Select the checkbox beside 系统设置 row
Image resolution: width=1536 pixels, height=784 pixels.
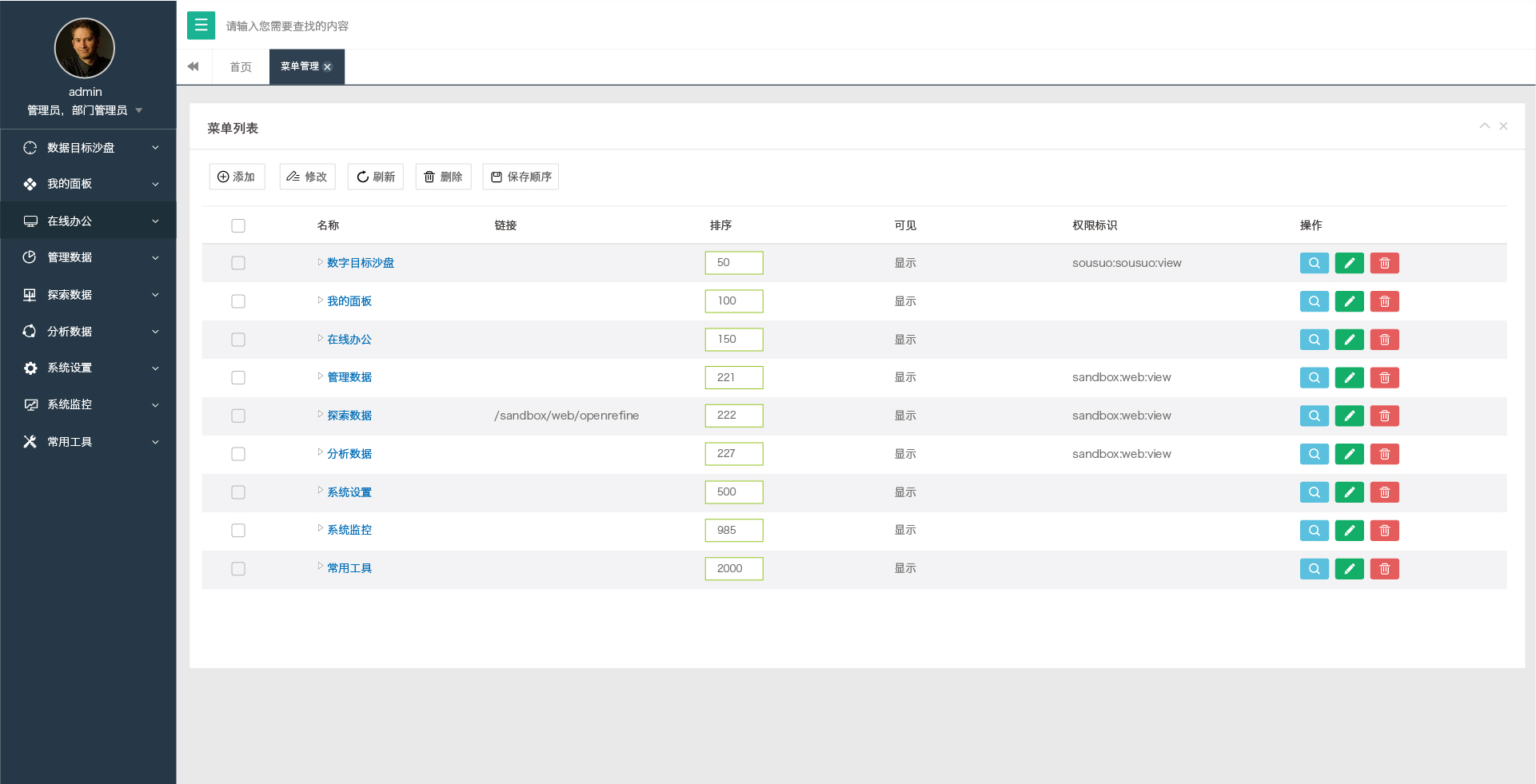tap(238, 492)
